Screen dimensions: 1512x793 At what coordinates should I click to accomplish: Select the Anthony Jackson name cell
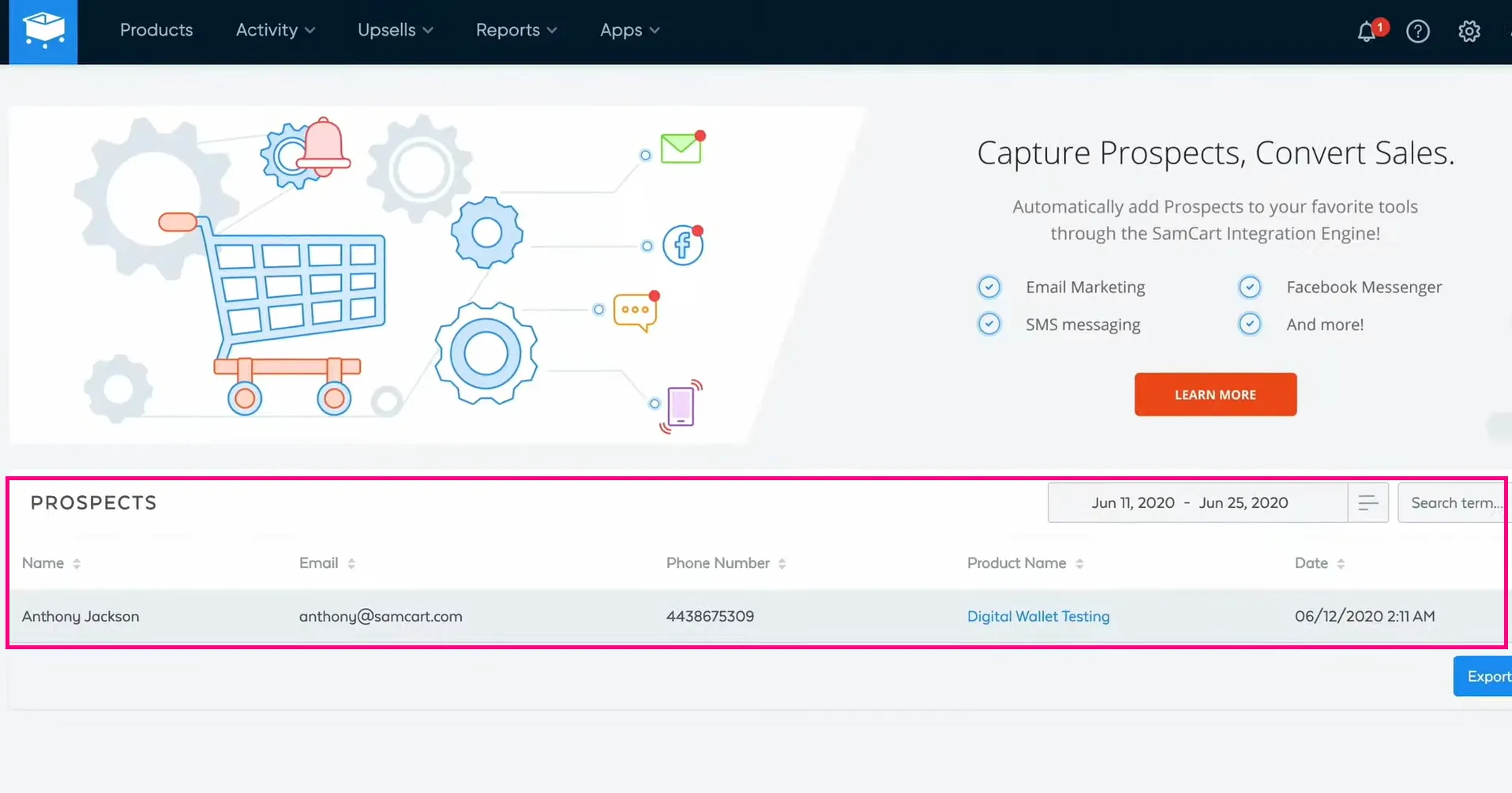81,616
